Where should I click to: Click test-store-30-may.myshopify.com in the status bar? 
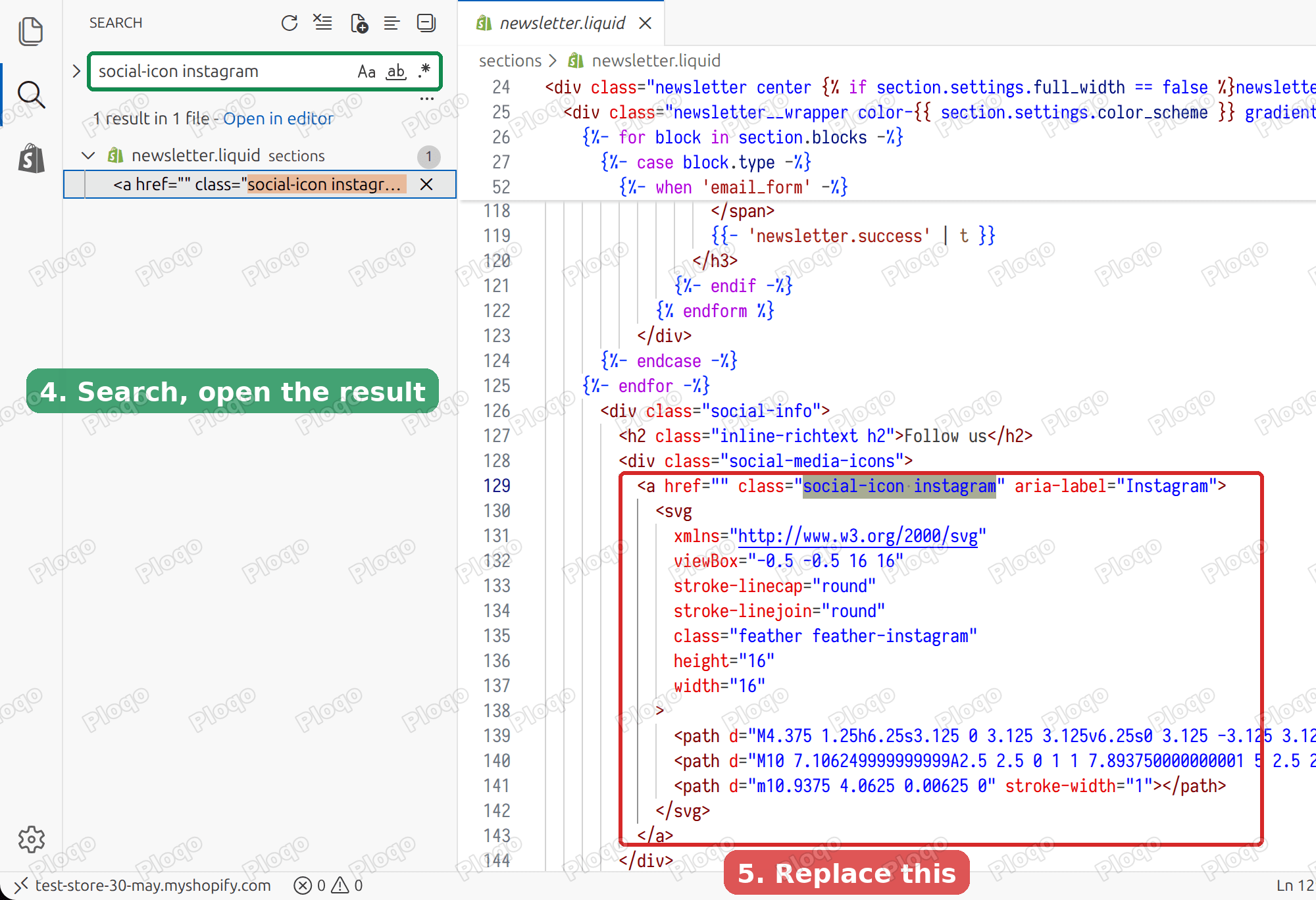pos(153,885)
